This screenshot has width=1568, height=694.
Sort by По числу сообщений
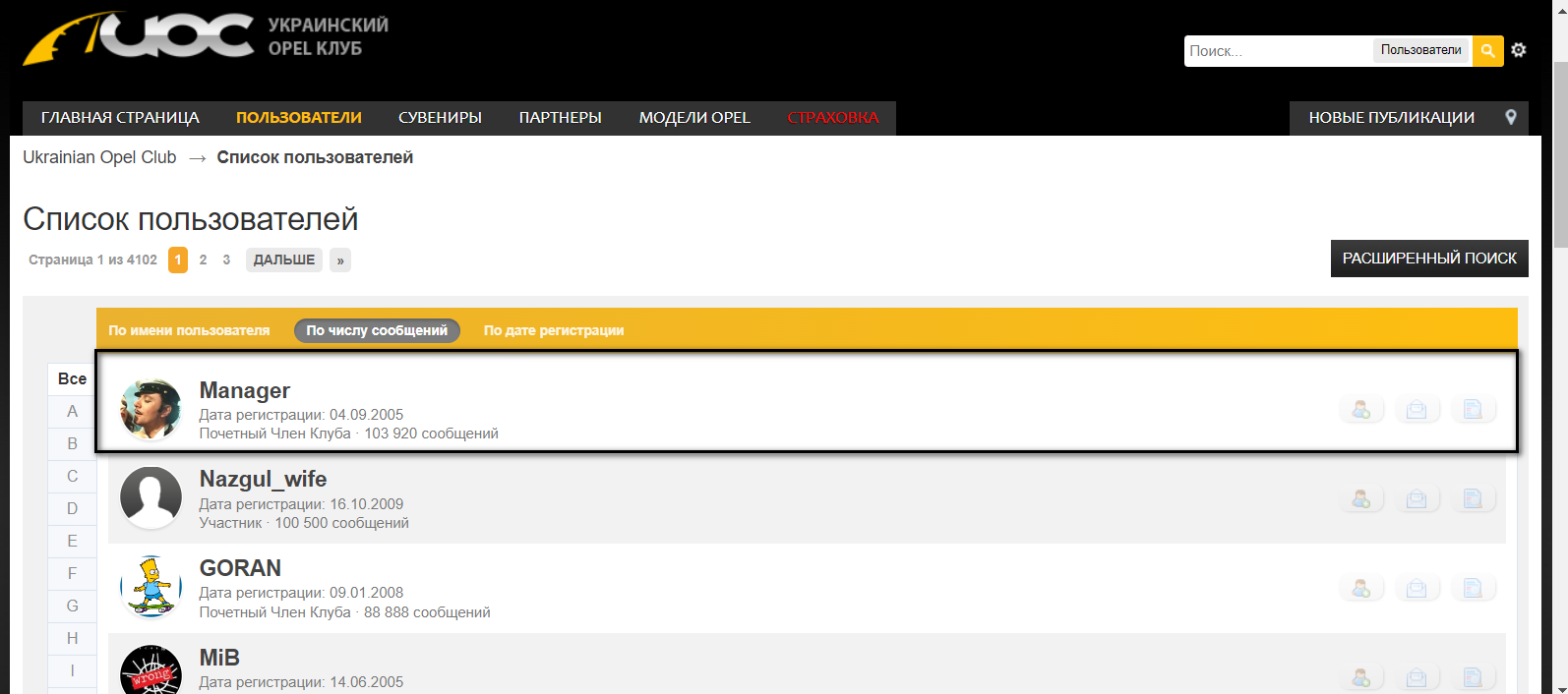point(377,330)
